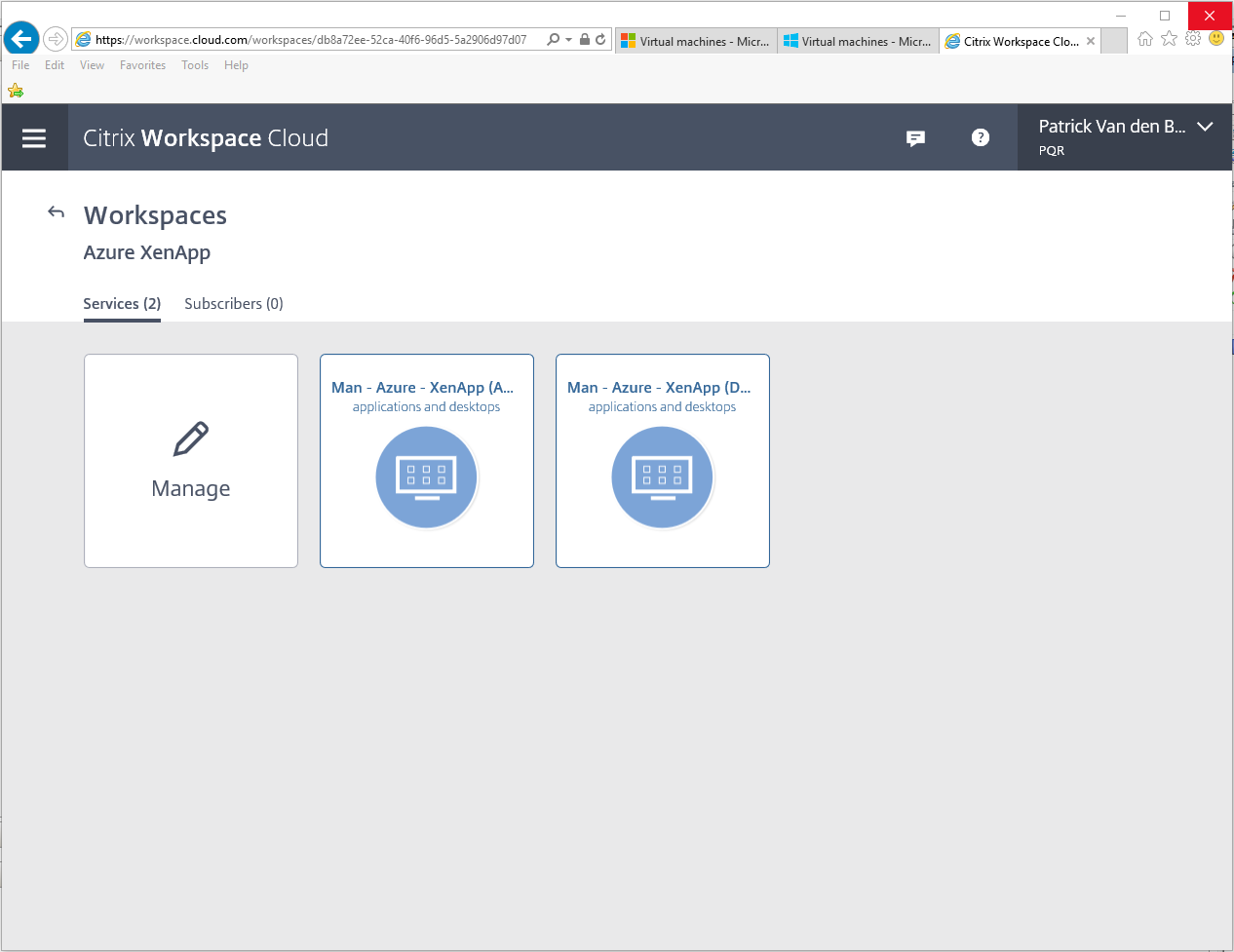Open the View menu
The width and height of the screenshot is (1234, 952).
pyautogui.click(x=92, y=65)
